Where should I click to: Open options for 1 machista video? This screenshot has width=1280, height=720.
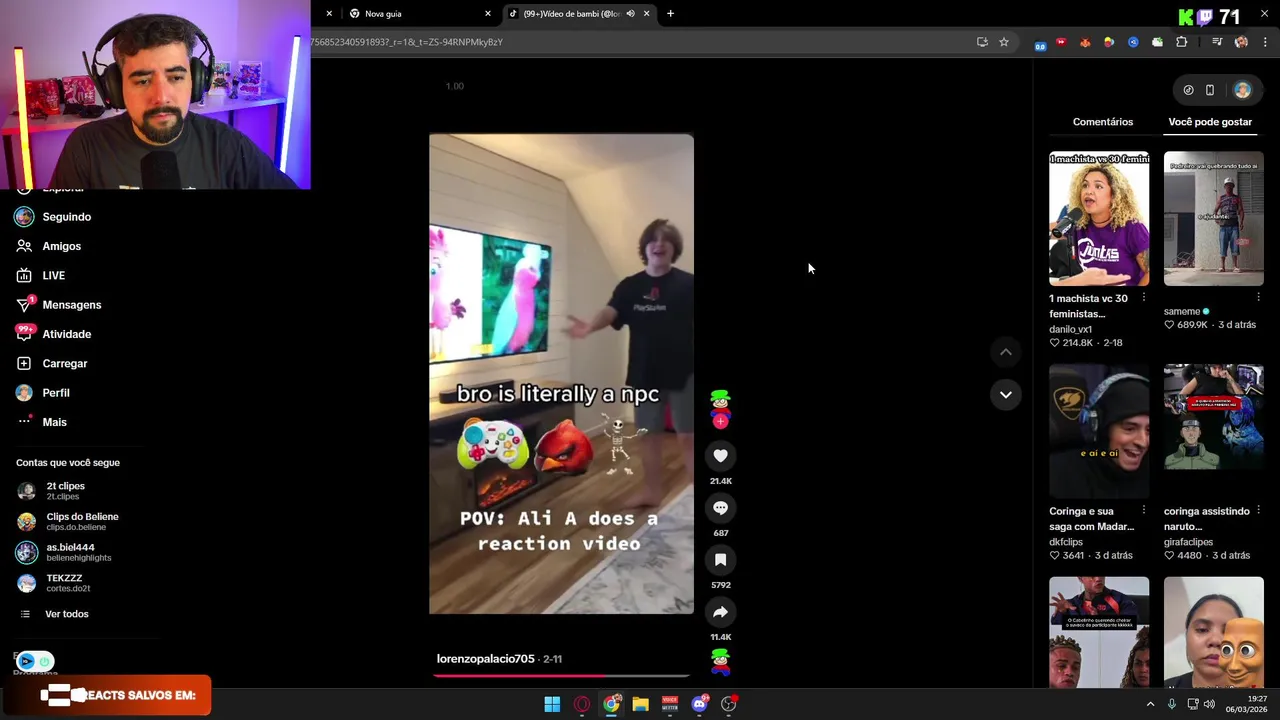tap(1144, 298)
